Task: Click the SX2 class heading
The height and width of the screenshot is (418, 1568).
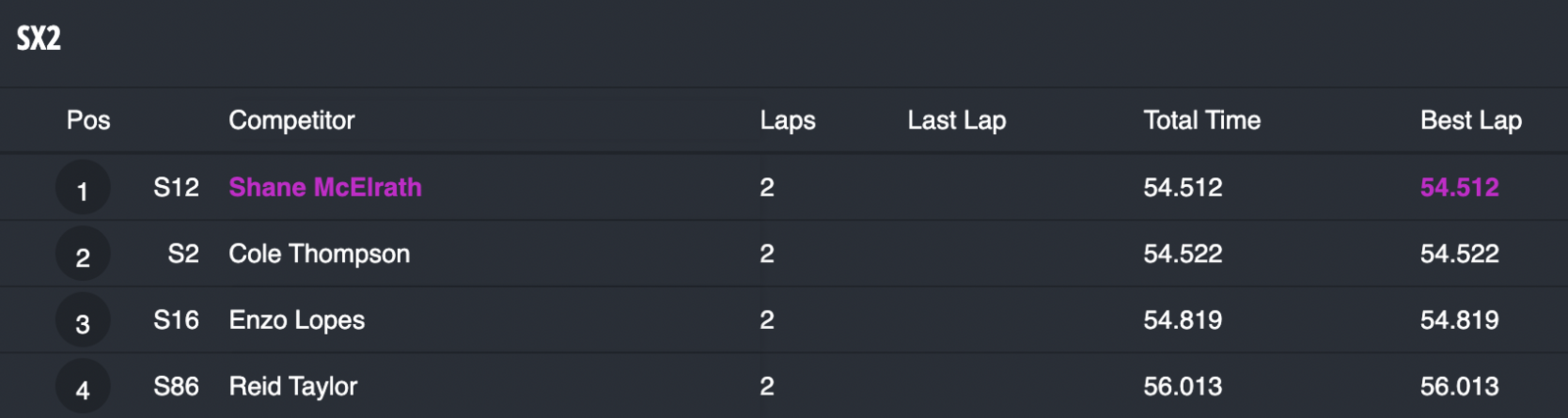Action: point(39,38)
